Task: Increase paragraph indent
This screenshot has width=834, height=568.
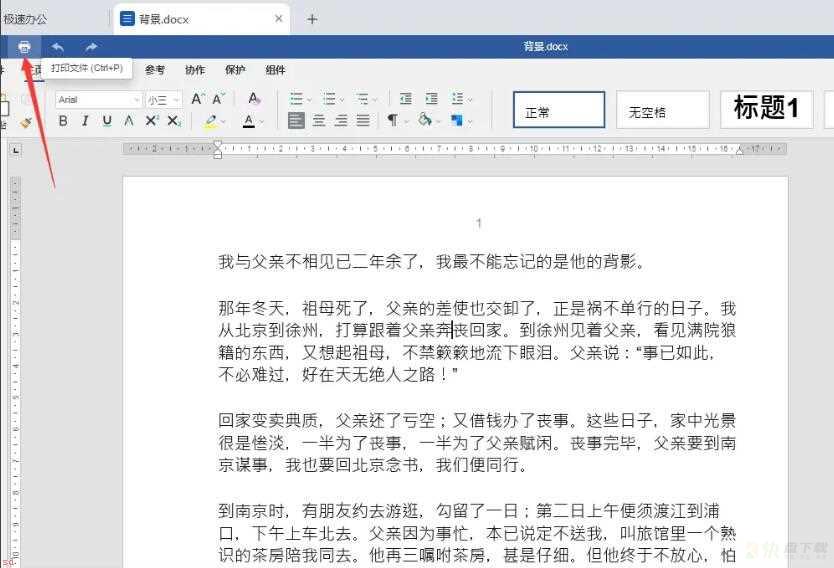Action: [432, 99]
